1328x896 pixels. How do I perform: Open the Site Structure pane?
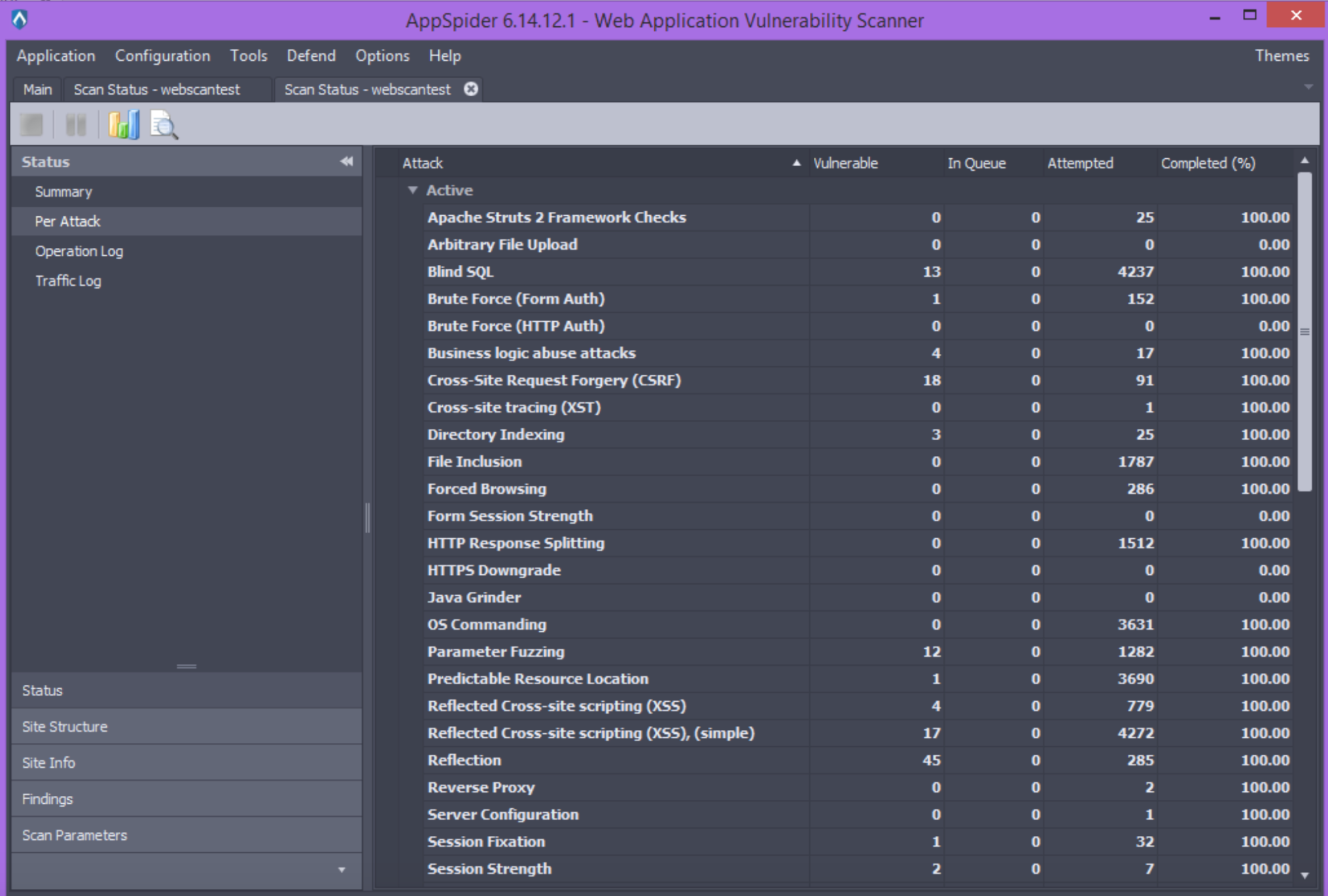click(187, 727)
